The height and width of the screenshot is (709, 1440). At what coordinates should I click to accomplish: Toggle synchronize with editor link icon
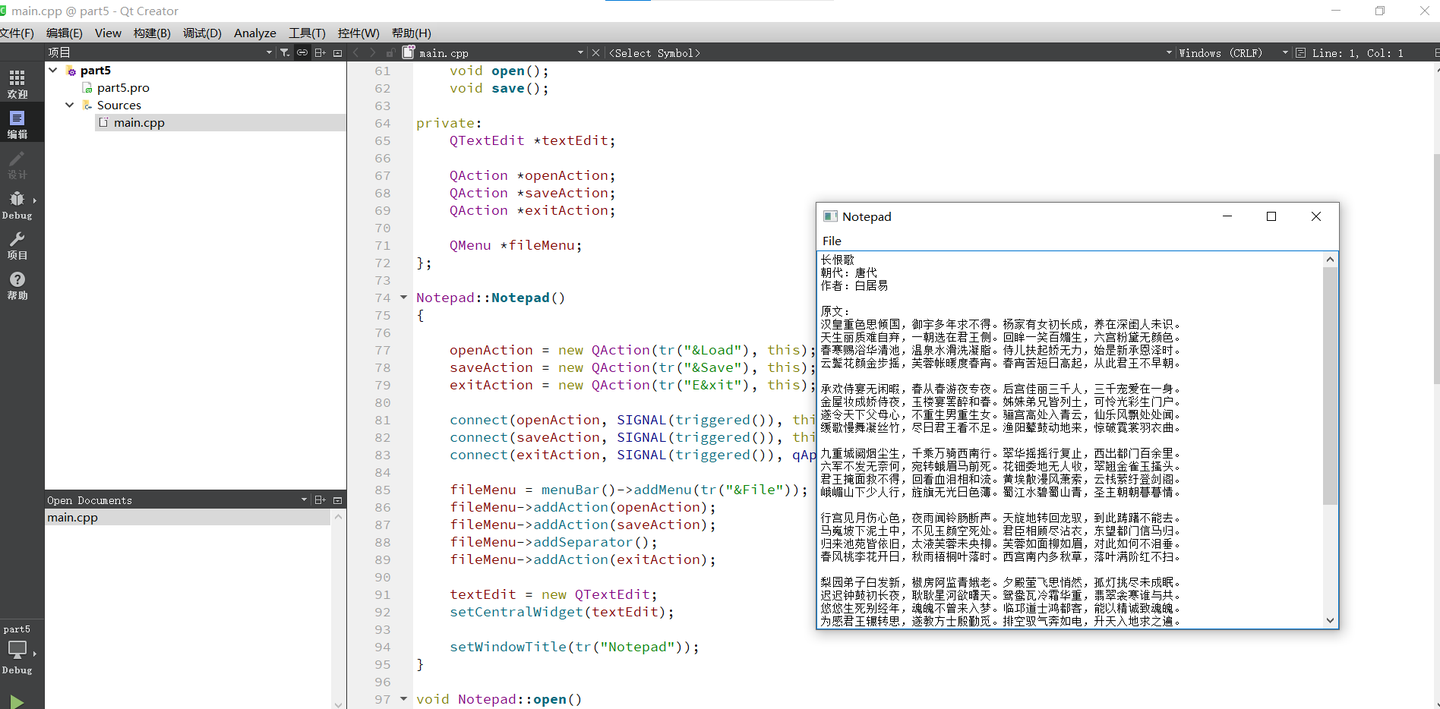pyautogui.click(x=302, y=53)
